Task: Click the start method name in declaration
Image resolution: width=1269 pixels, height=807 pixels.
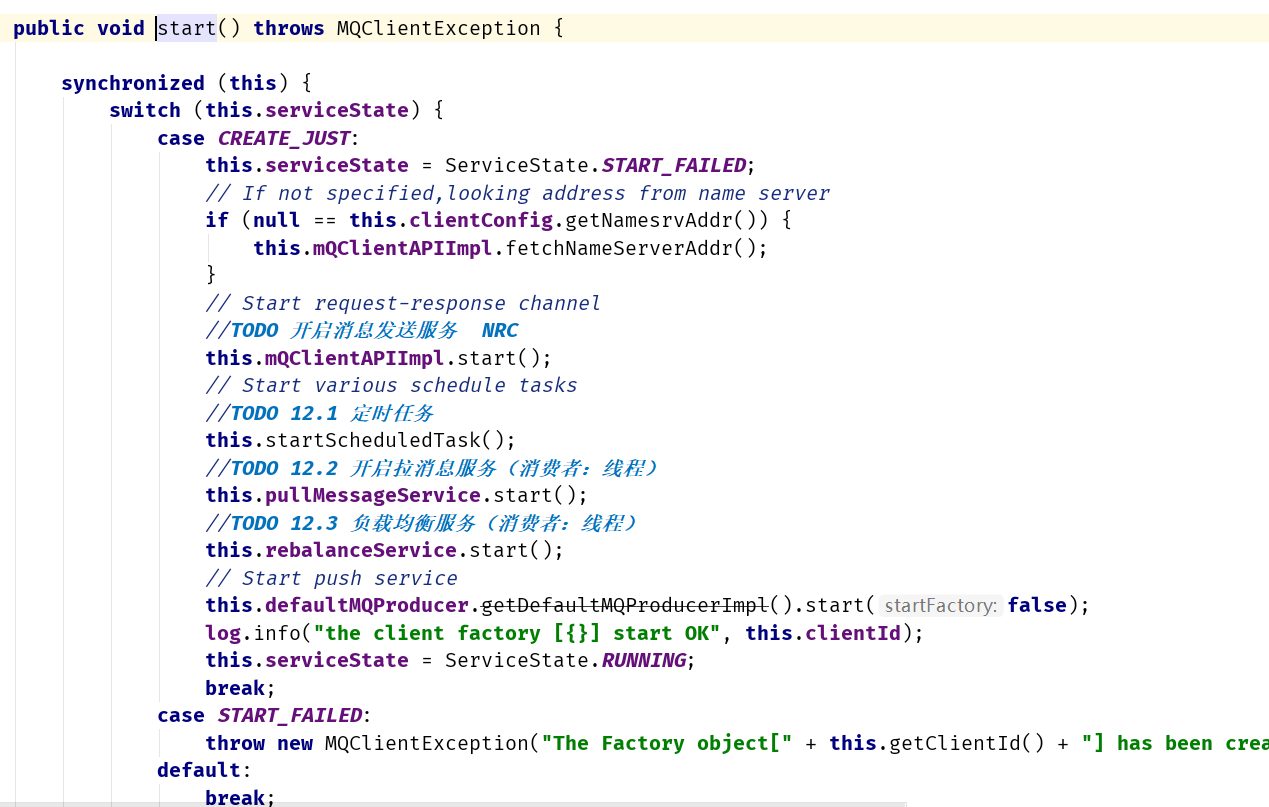Action: (x=187, y=28)
